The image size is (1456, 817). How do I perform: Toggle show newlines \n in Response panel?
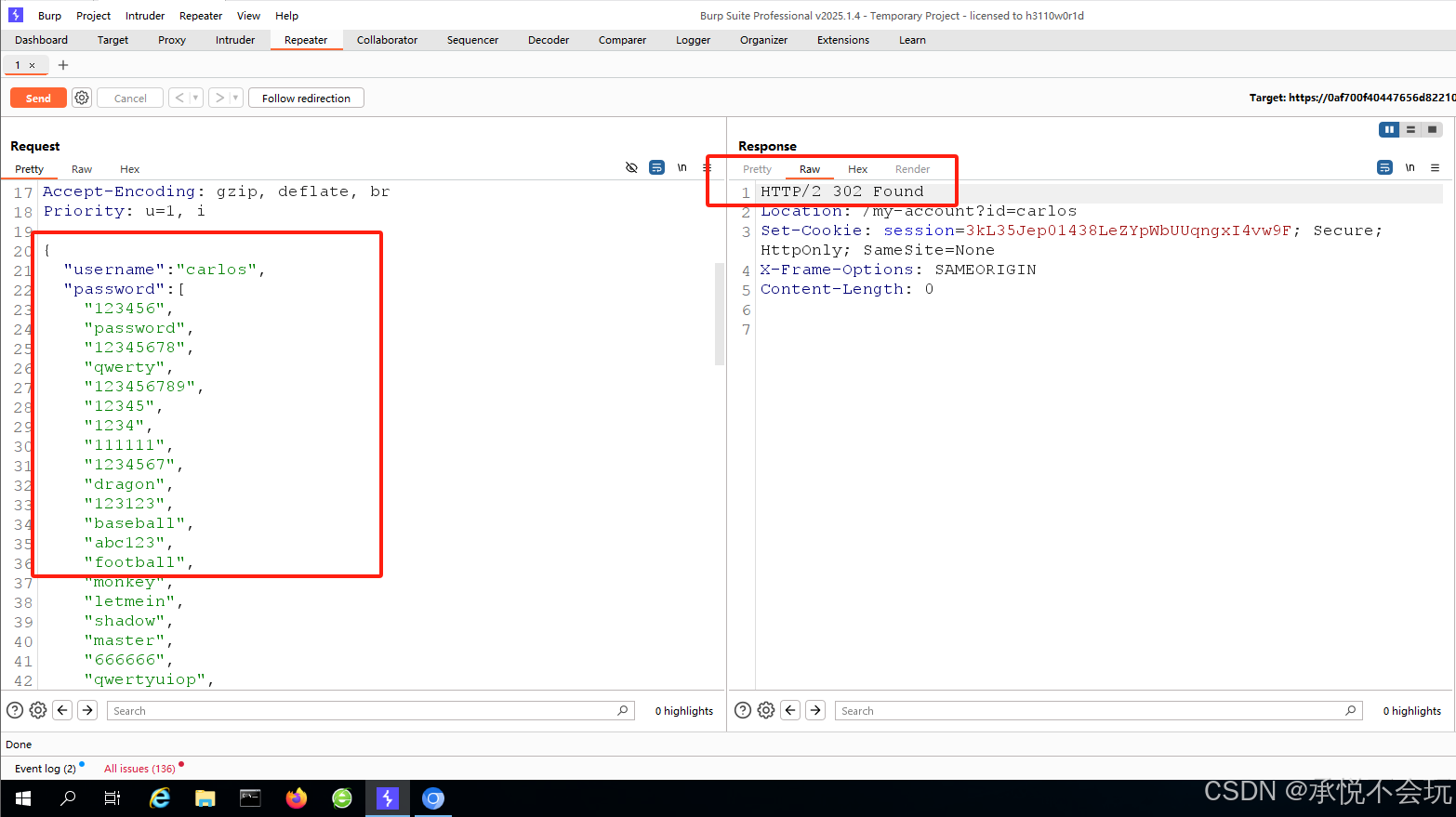(1410, 167)
